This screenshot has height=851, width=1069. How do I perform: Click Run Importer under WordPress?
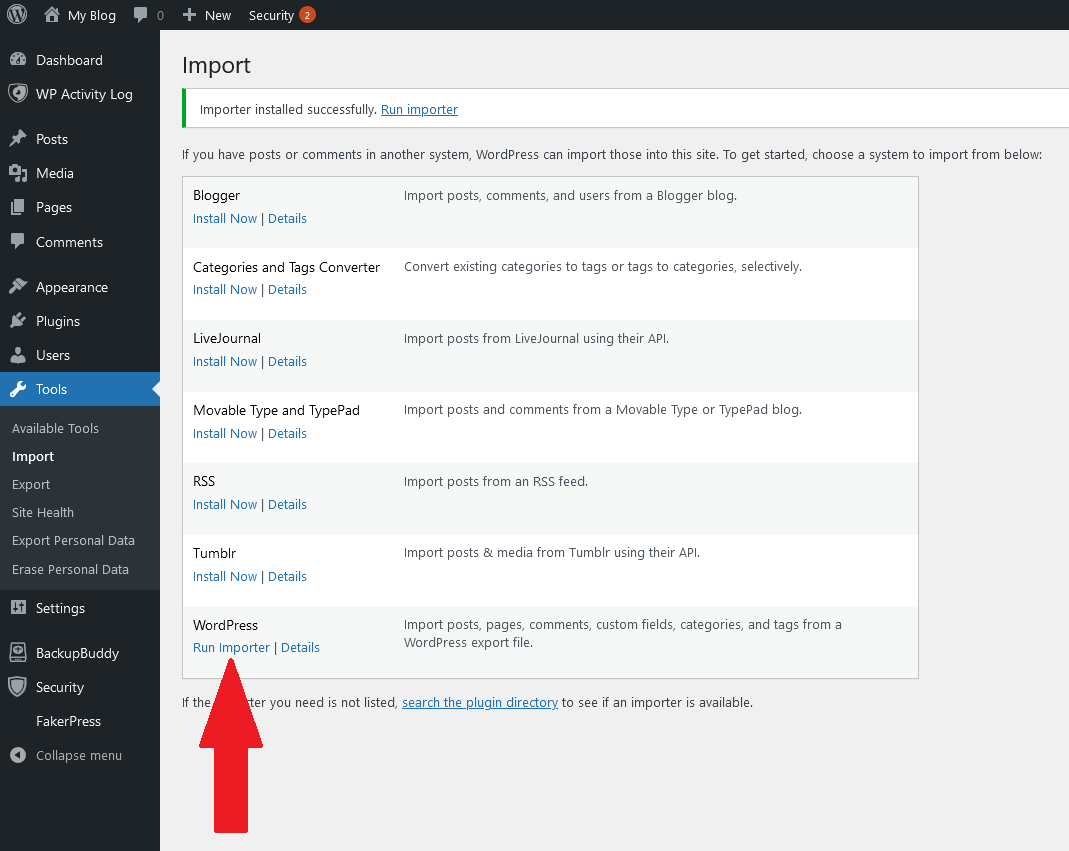click(x=231, y=647)
